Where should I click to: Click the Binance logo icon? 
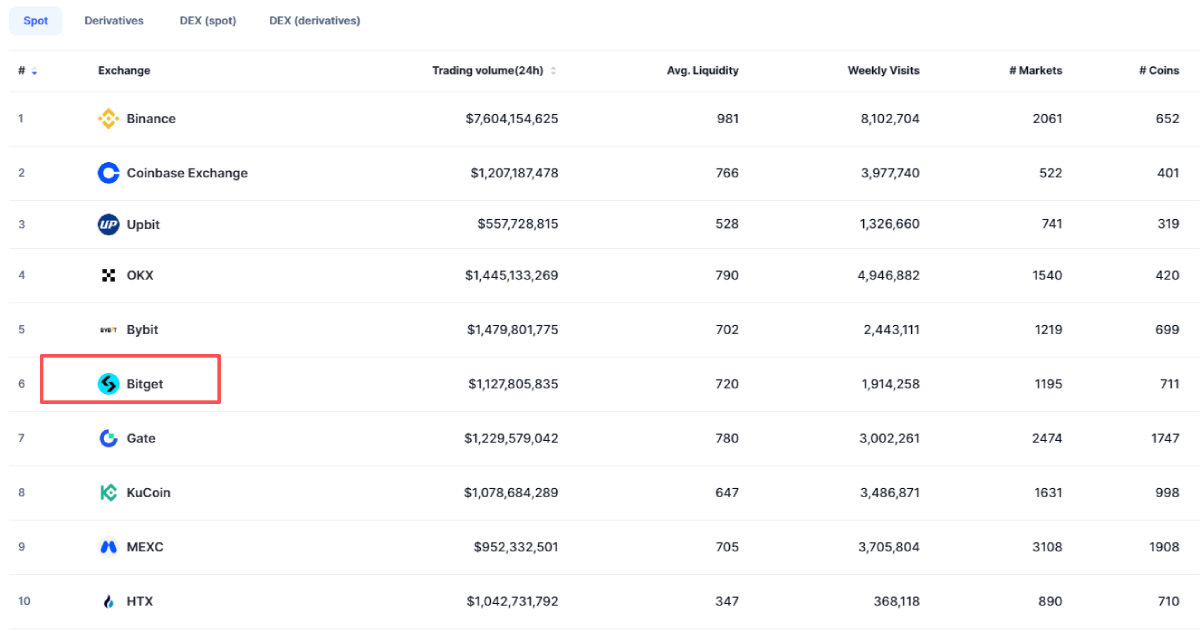pyautogui.click(x=108, y=119)
